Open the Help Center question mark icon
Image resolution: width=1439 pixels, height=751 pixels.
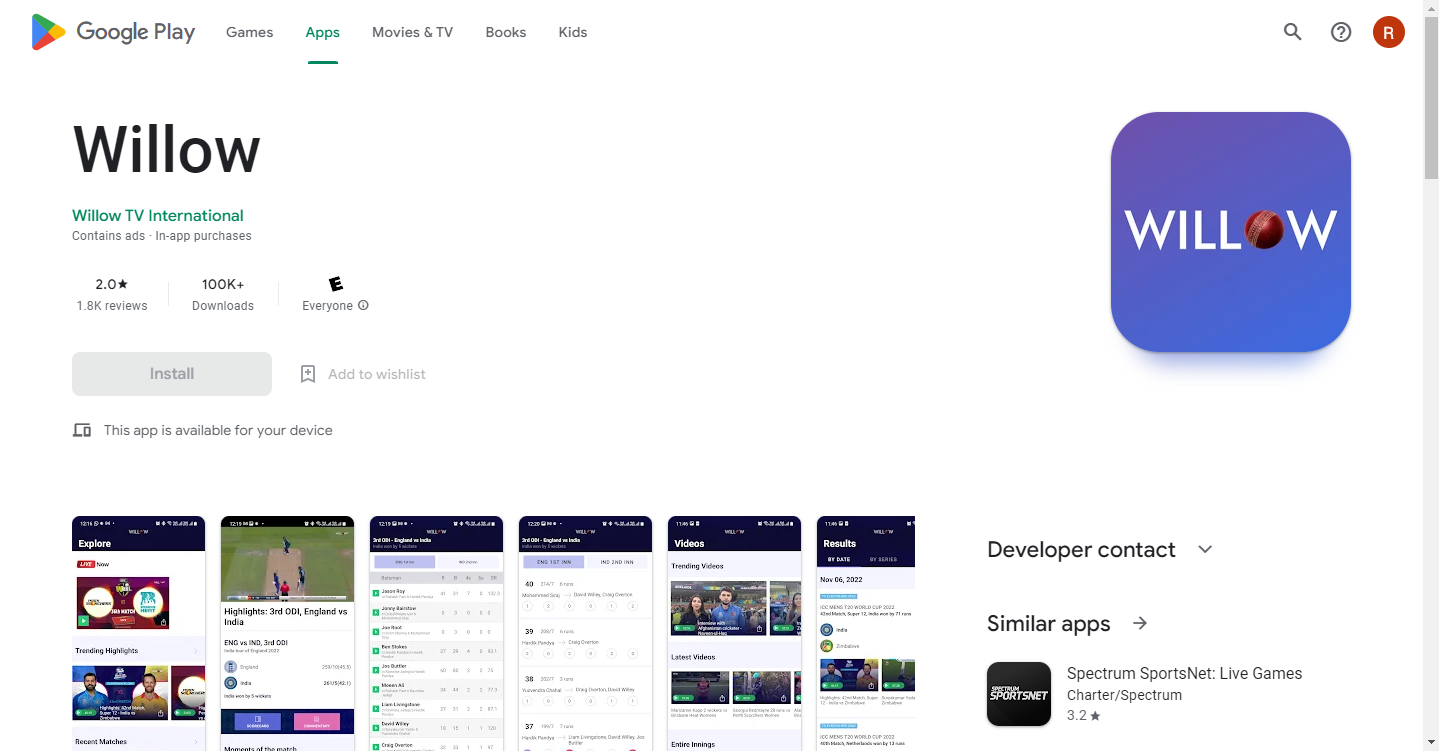(x=1341, y=32)
